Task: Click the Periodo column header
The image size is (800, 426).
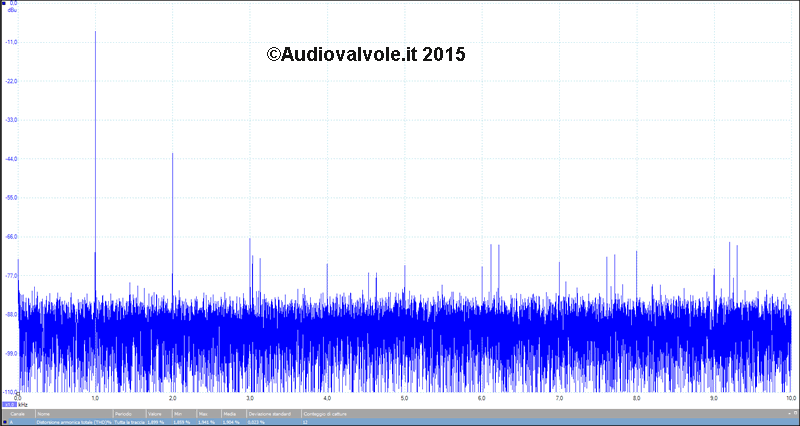Action: pyautogui.click(x=130, y=414)
